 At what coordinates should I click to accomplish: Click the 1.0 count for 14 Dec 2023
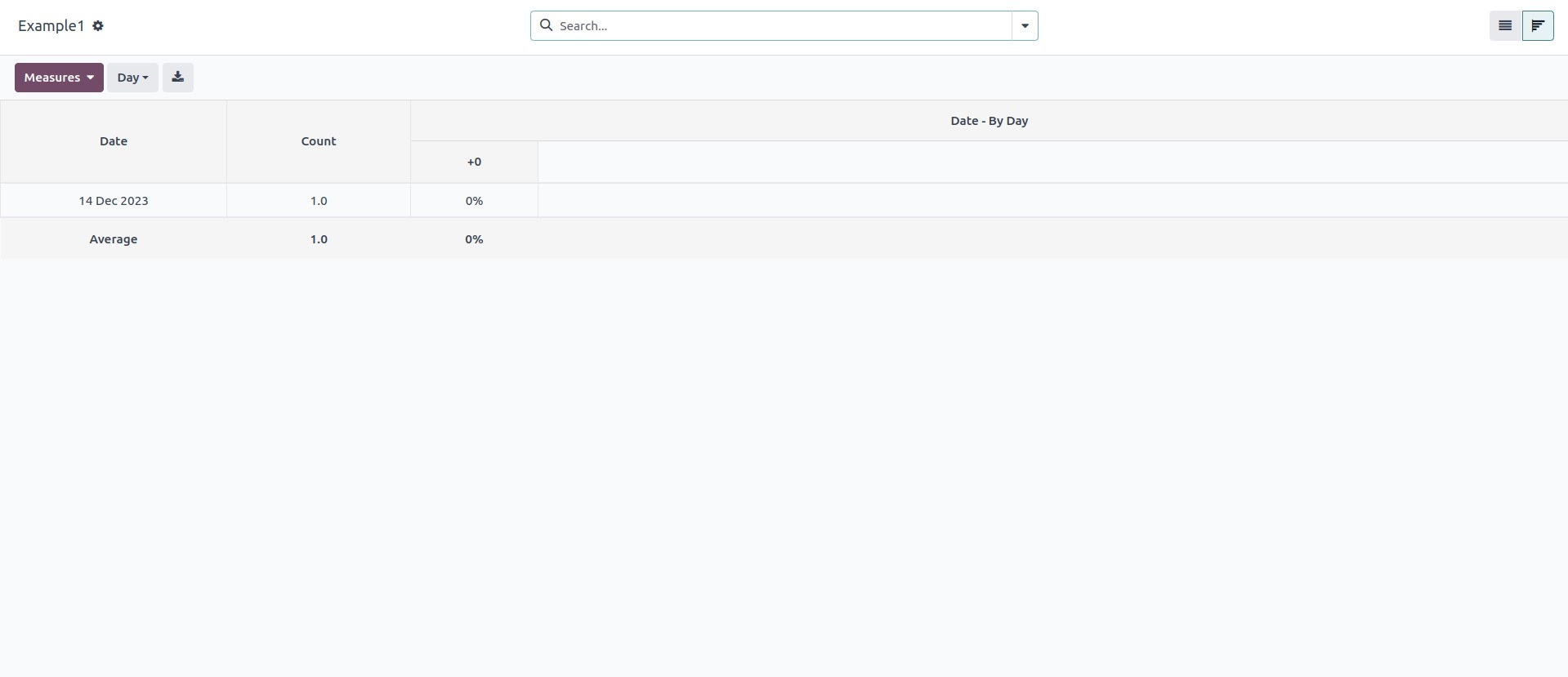pos(319,201)
